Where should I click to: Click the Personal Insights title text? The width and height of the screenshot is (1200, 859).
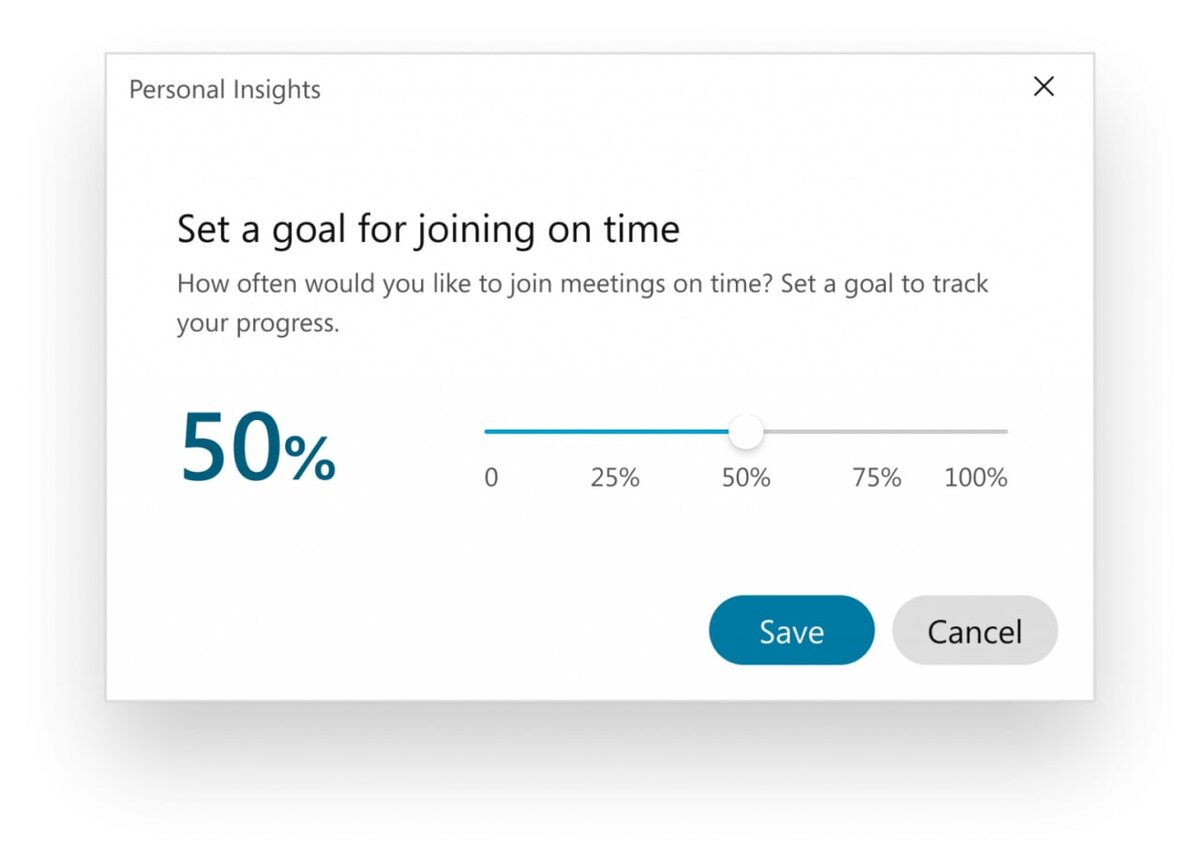pyautogui.click(x=225, y=89)
